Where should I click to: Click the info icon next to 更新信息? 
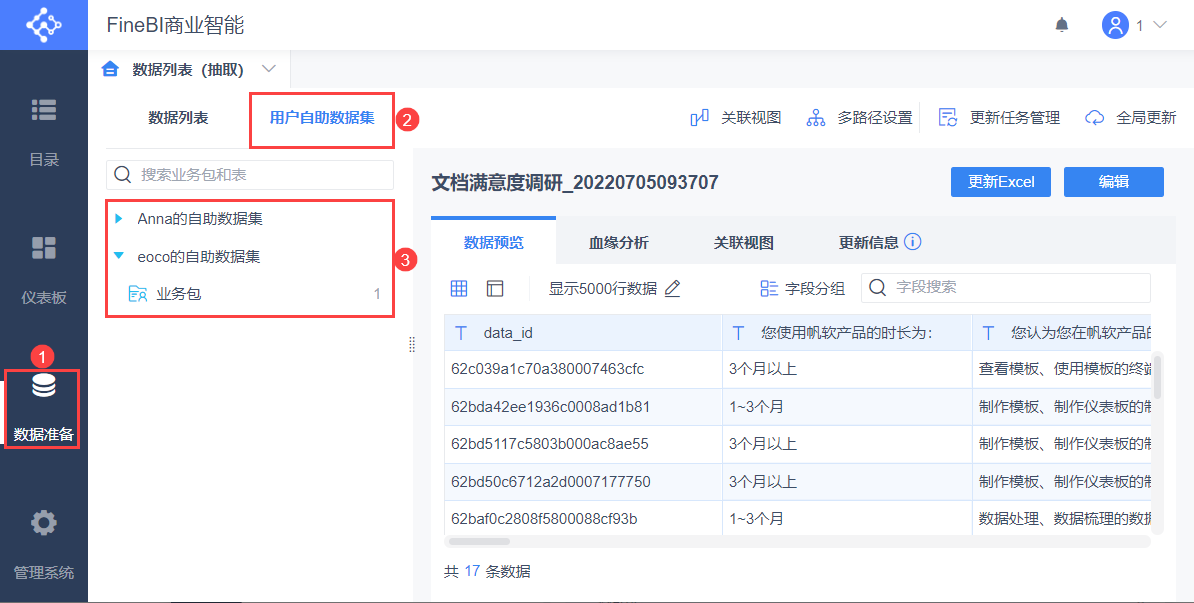[912, 242]
